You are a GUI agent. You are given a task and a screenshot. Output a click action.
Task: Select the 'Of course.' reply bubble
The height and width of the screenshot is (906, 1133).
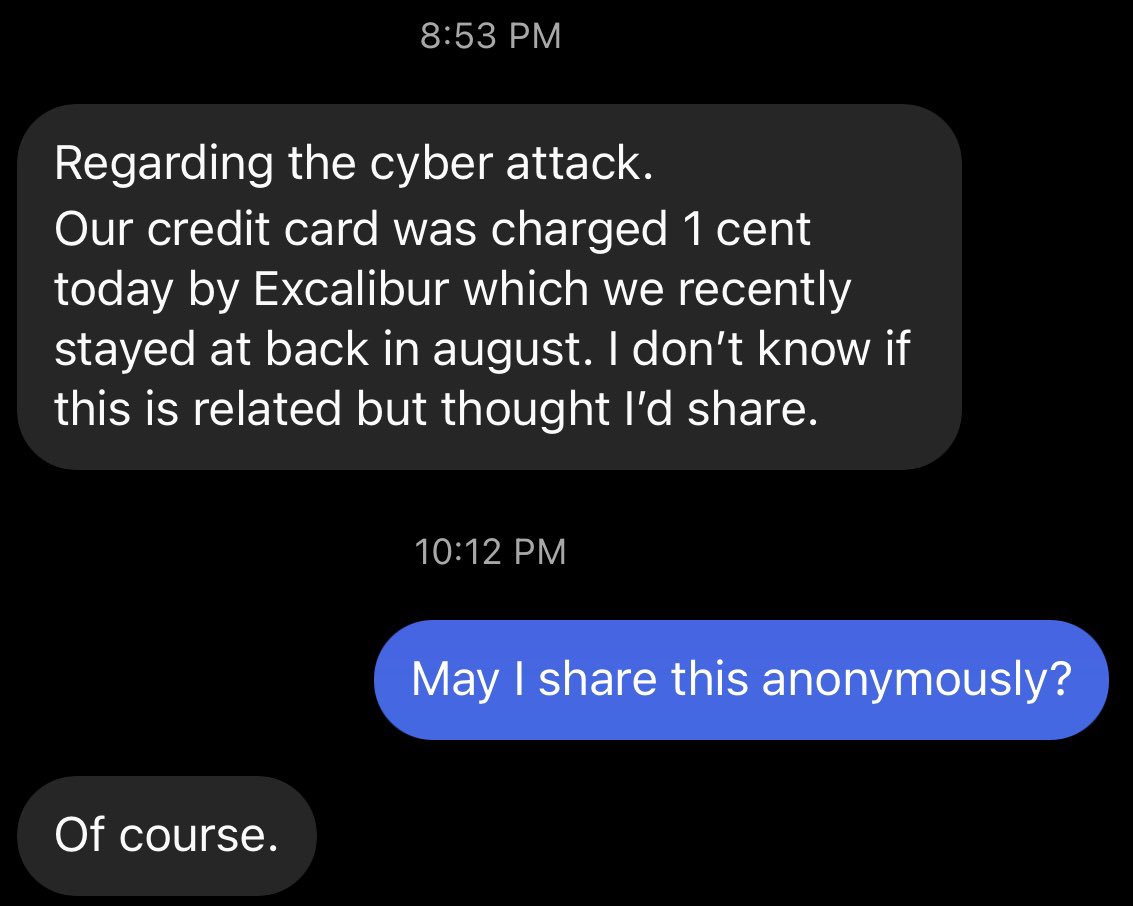pyautogui.click(x=167, y=836)
